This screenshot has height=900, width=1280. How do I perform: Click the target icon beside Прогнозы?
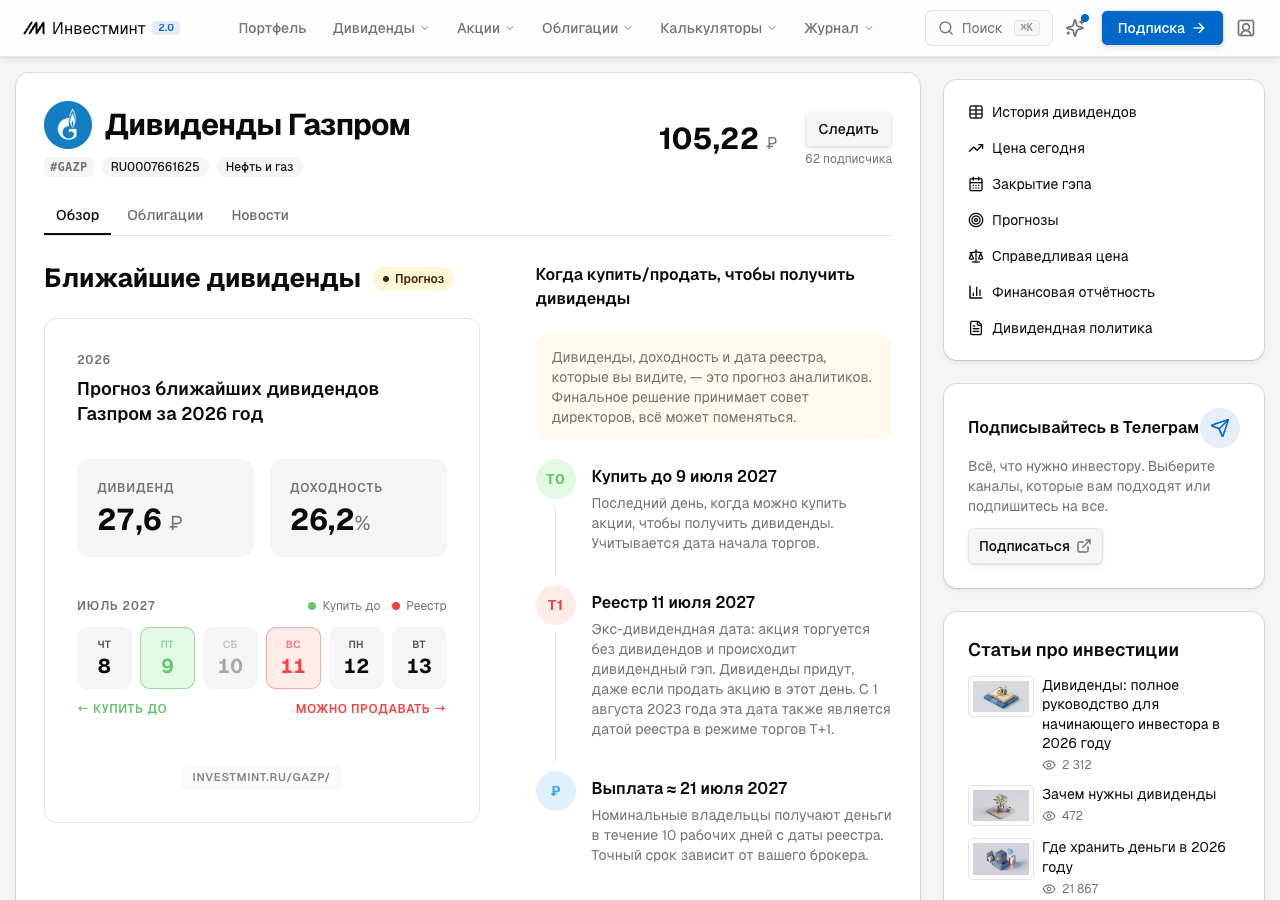(x=976, y=220)
